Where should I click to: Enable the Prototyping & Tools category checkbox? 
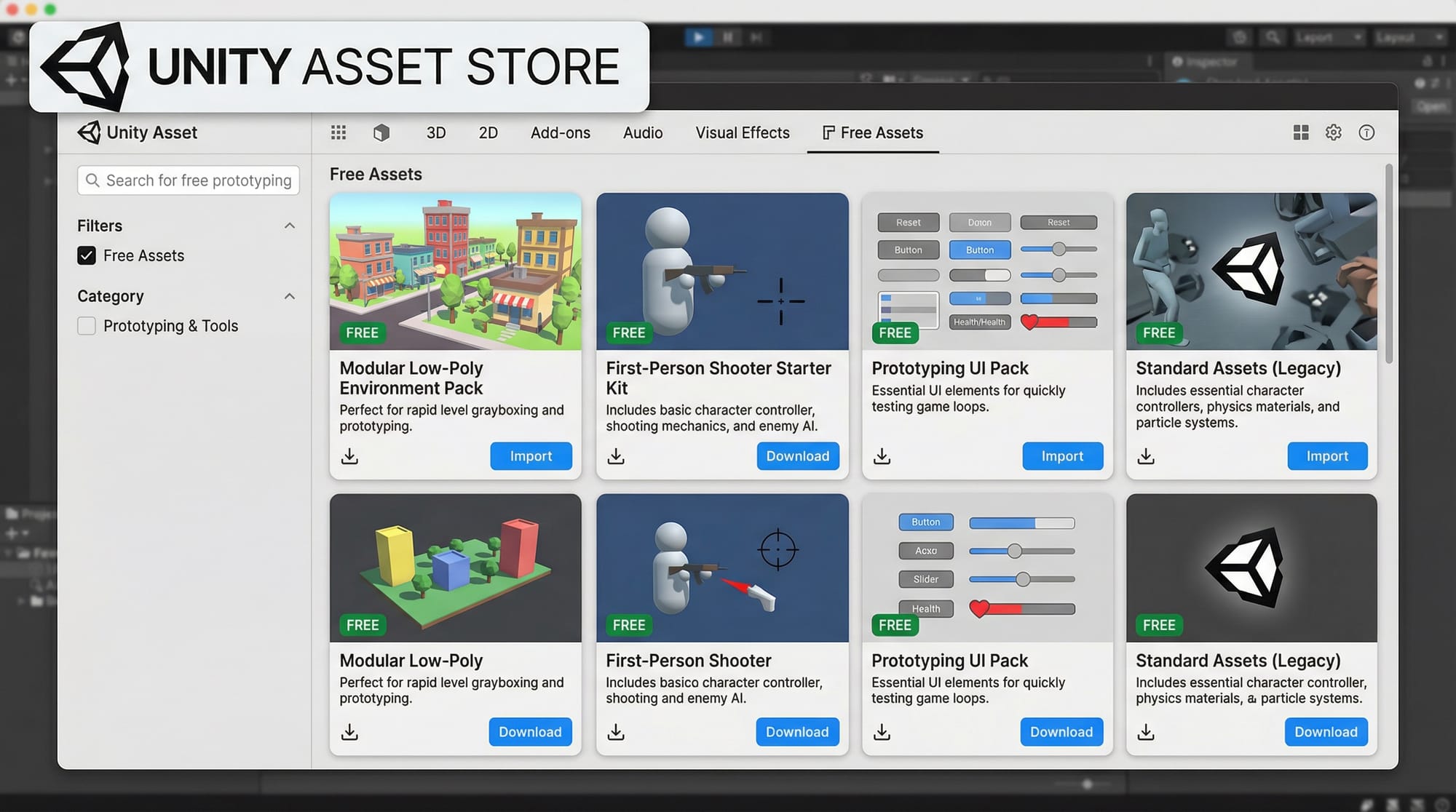coord(87,326)
